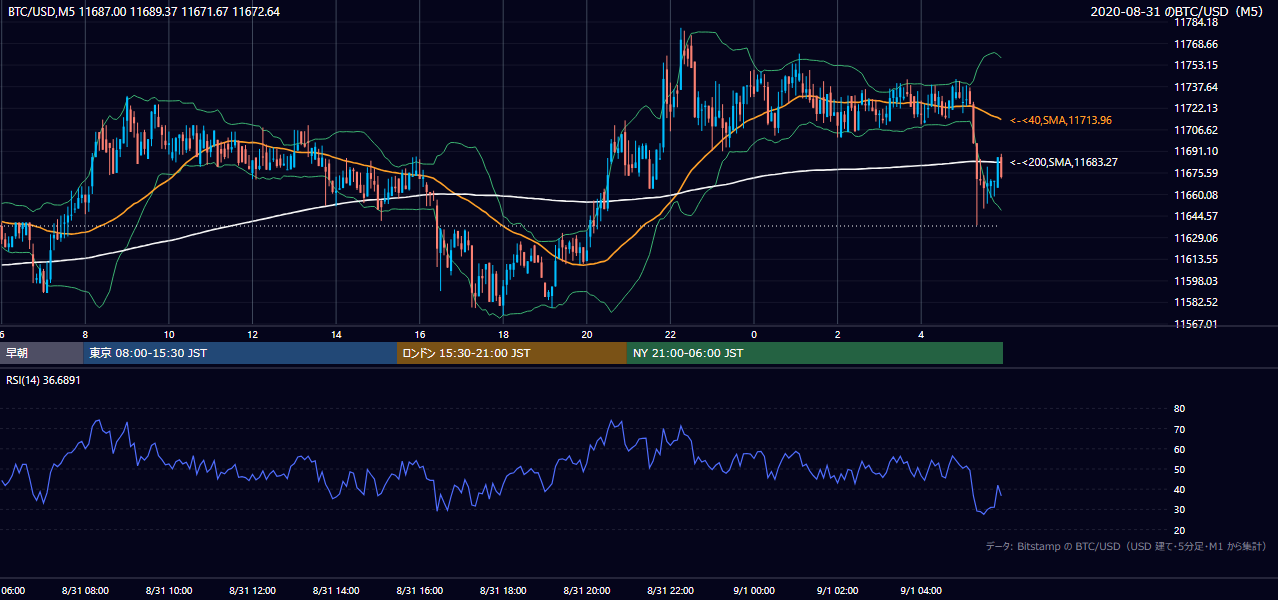Click hour tick 18 under price chart
The height and width of the screenshot is (600, 1278).
point(503,334)
